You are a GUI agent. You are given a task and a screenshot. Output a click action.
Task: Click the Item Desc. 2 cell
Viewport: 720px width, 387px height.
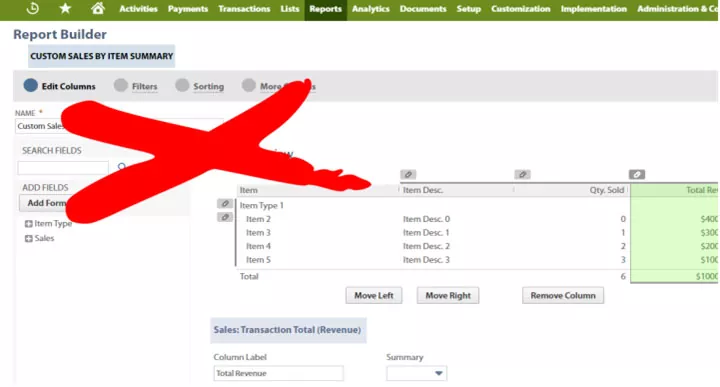pos(426,247)
